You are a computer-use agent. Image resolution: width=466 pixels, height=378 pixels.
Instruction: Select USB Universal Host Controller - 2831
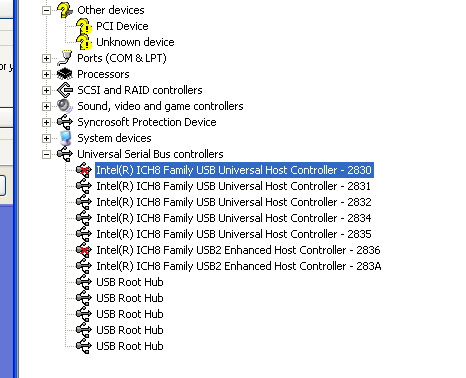tap(234, 186)
